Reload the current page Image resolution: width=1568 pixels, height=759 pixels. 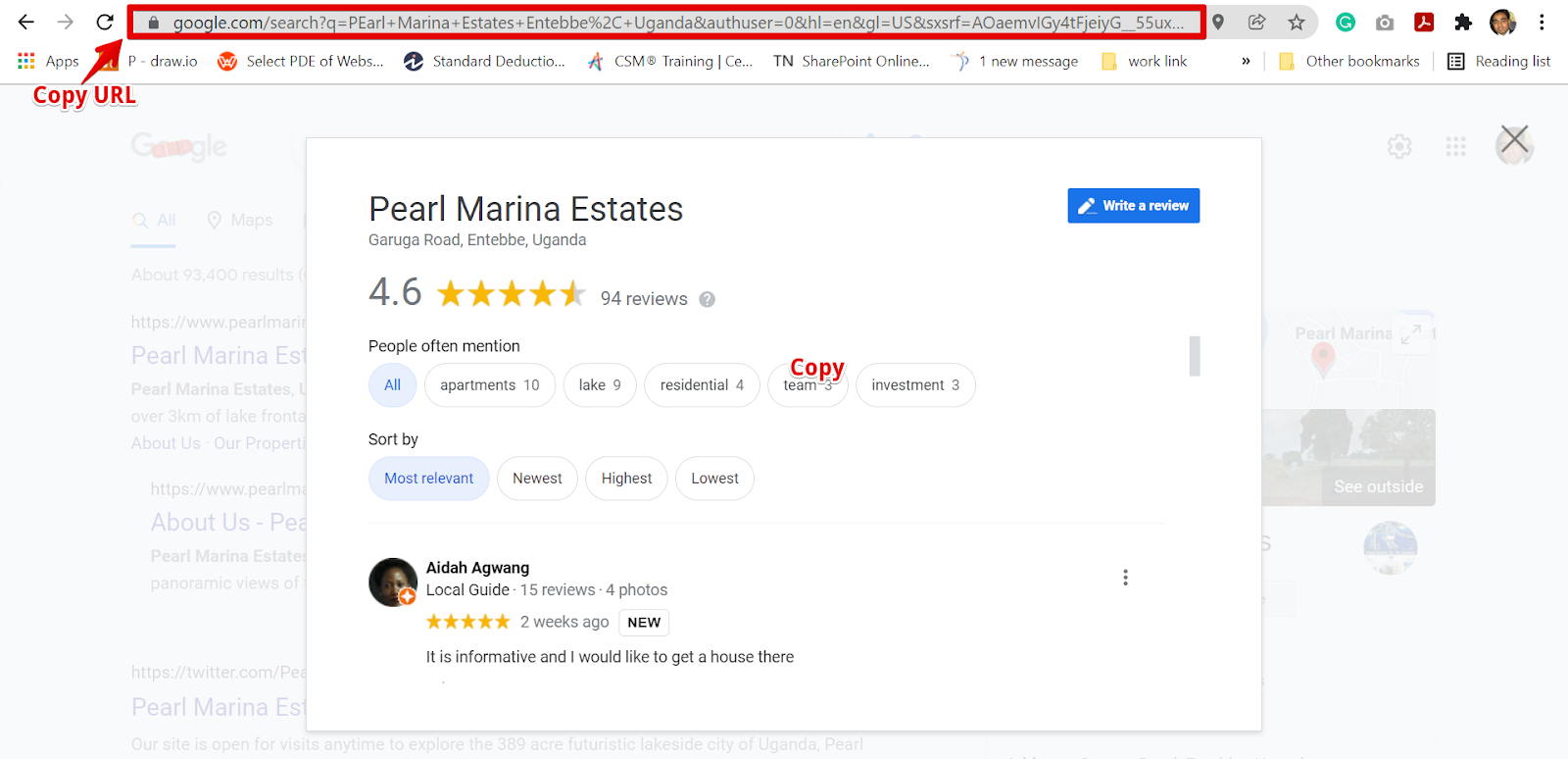click(105, 22)
